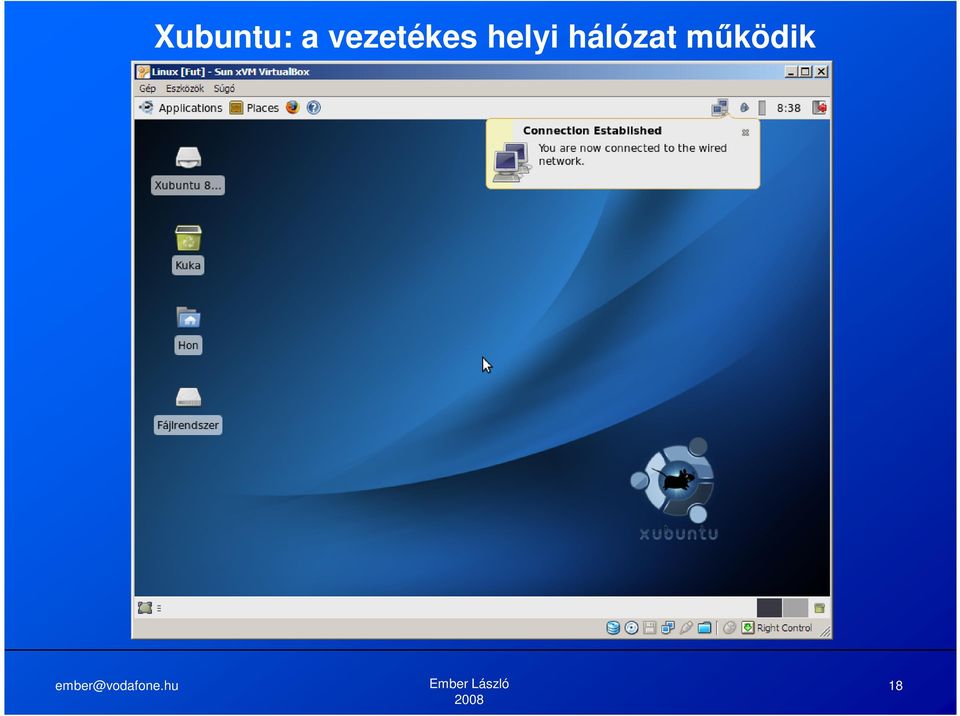Click the network adapters status bar icon
The image size is (960, 716).
coord(668,628)
